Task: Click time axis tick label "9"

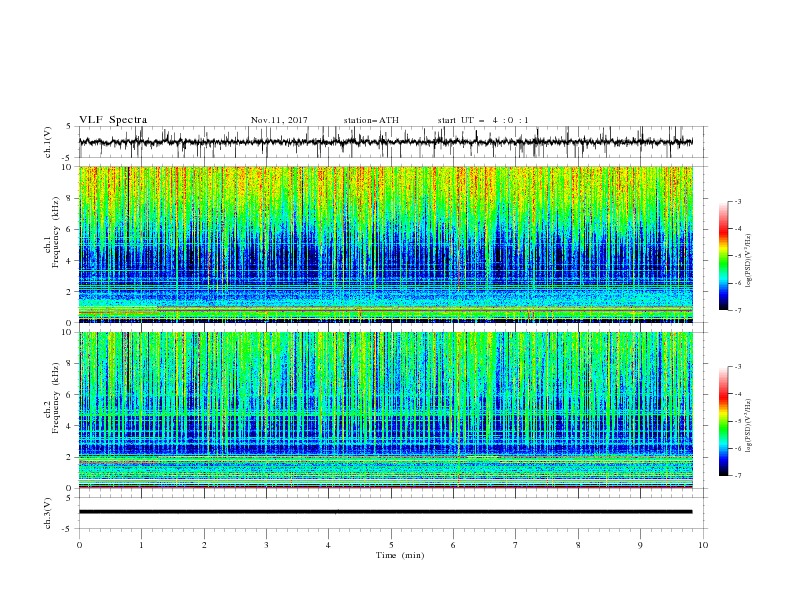Action: [640, 545]
